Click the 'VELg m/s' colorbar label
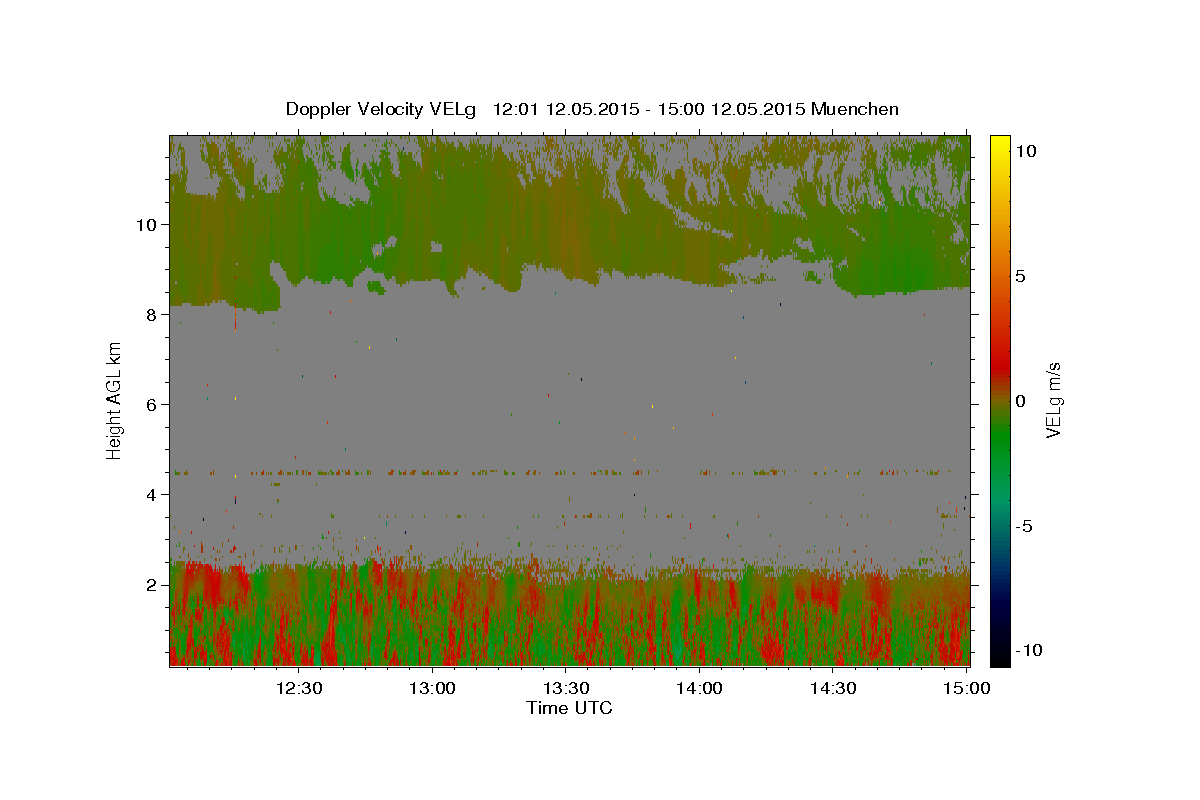This screenshot has height=800, width=1200. click(x=1052, y=400)
